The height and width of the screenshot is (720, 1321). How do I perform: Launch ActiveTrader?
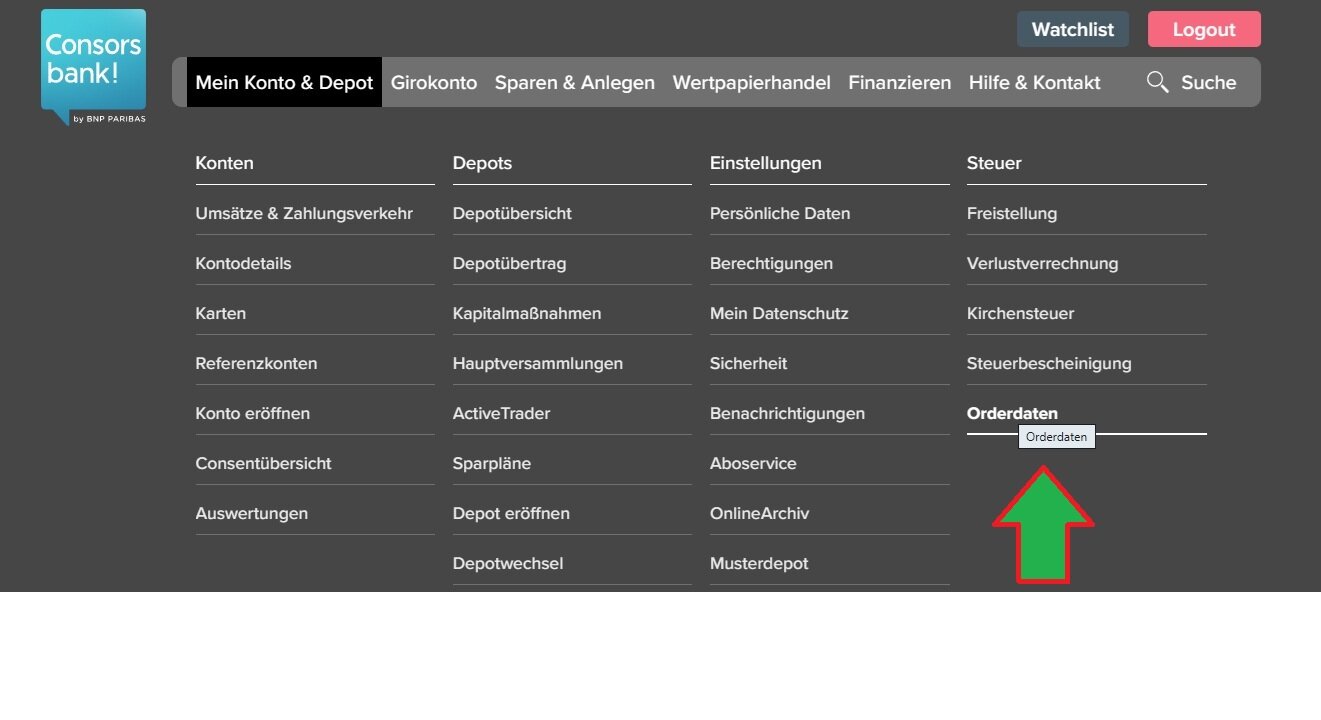pyautogui.click(x=501, y=413)
